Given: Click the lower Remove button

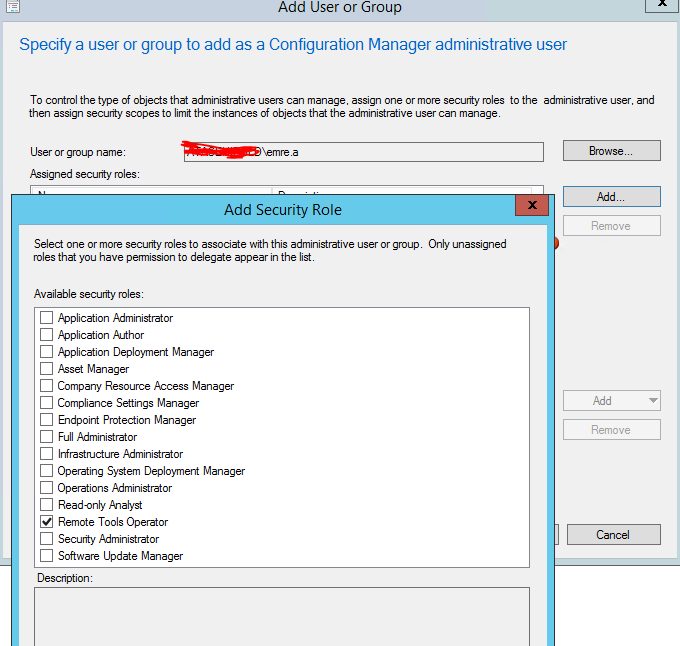Looking at the screenshot, I should point(611,430).
